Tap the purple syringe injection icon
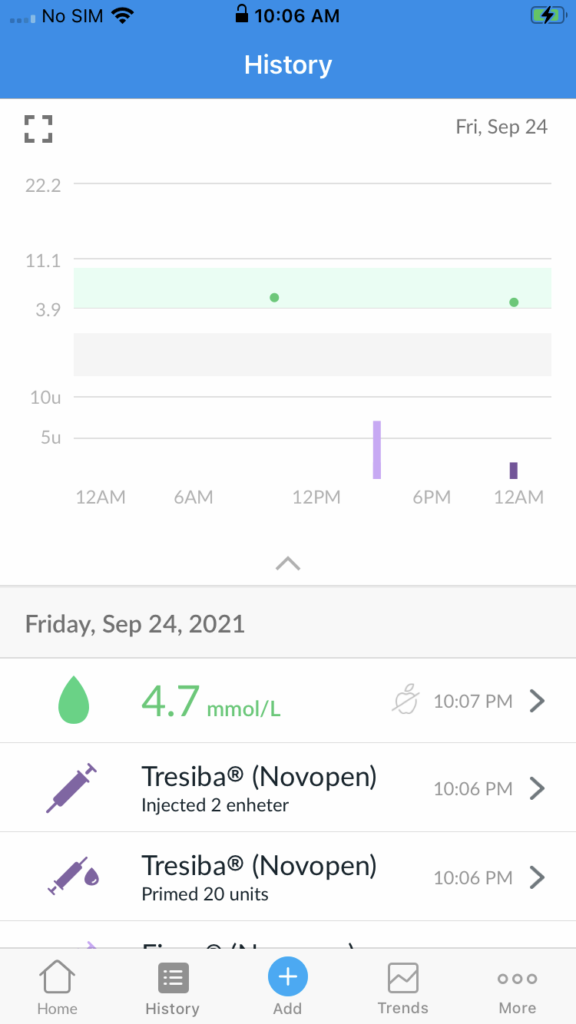 (72, 788)
